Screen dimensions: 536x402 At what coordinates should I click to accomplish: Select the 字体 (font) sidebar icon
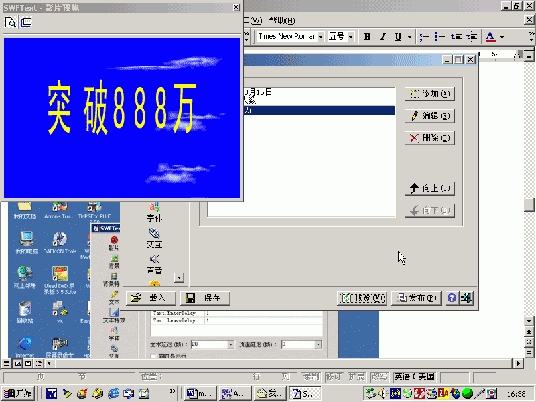tap(154, 212)
